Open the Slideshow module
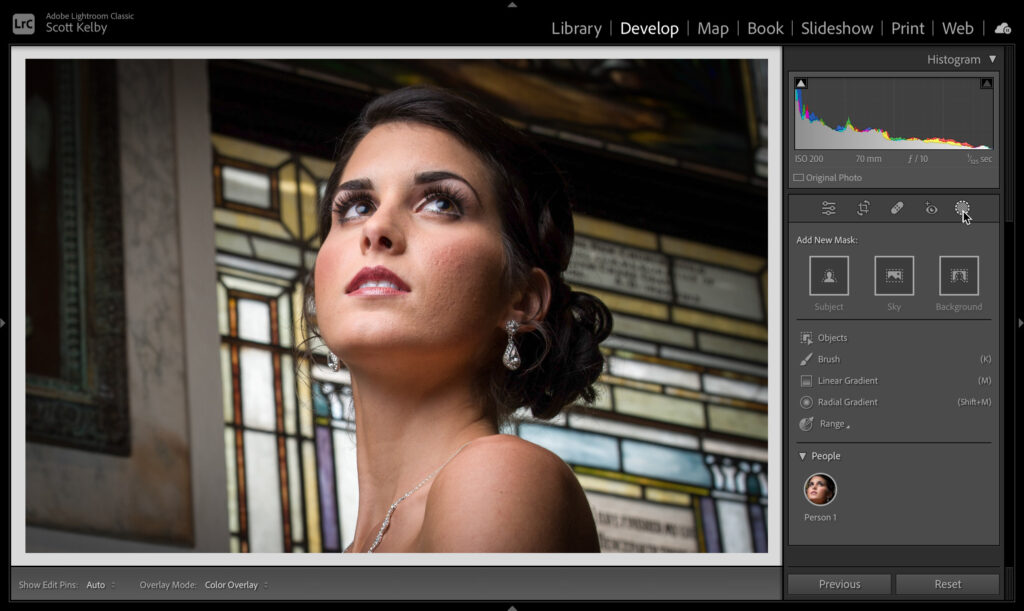The width and height of the screenshot is (1024, 611). 837,29
